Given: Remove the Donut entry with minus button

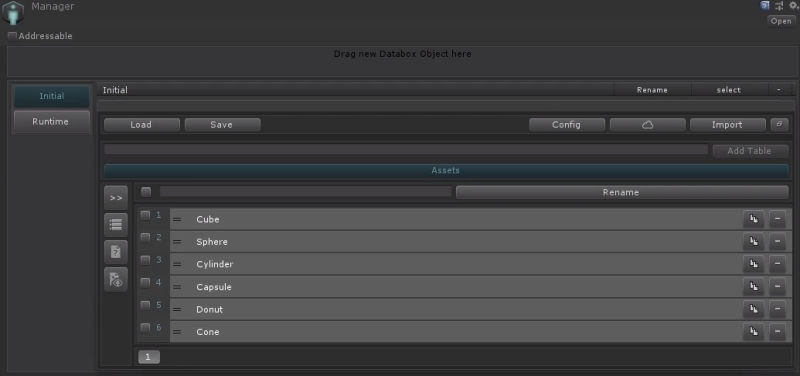Looking at the screenshot, I should [x=778, y=309].
